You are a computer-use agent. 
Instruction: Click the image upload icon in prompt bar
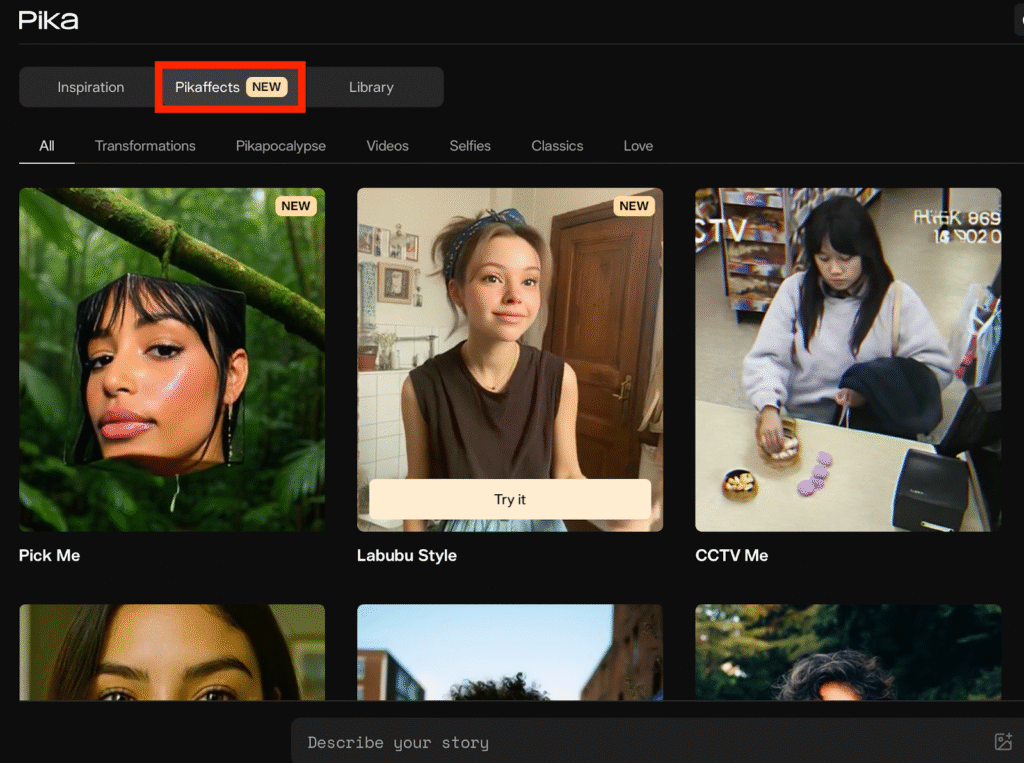coord(1003,742)
